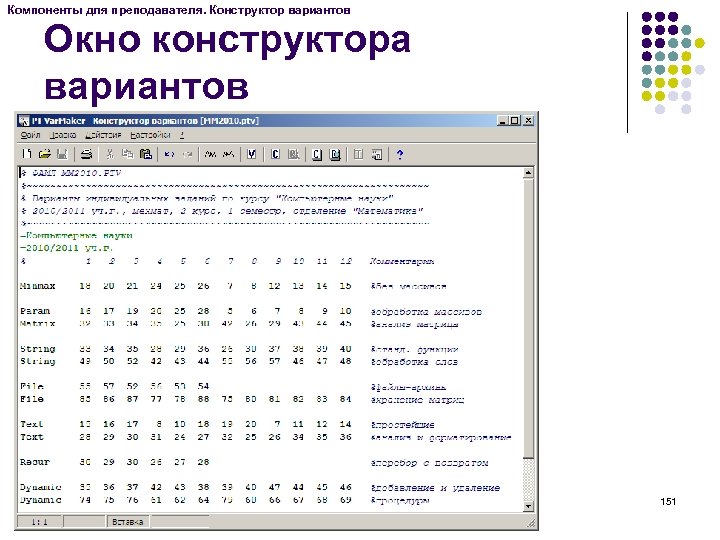This screenshot has width=720, height=540.
Task: Click the green line '-Компьютерные науки'
Action: click(76, 236)
